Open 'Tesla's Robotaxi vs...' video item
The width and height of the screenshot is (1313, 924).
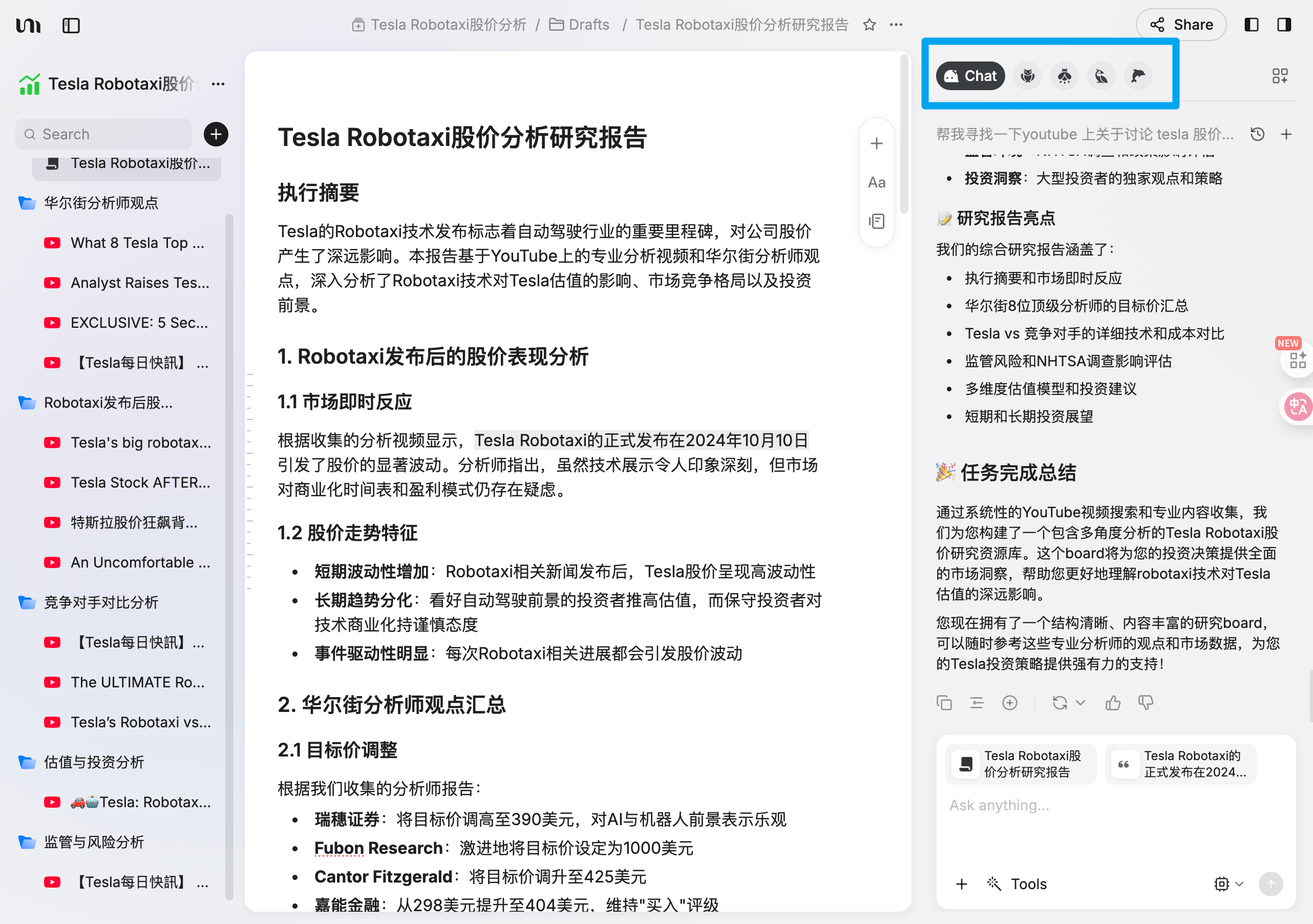click(126, 723)
